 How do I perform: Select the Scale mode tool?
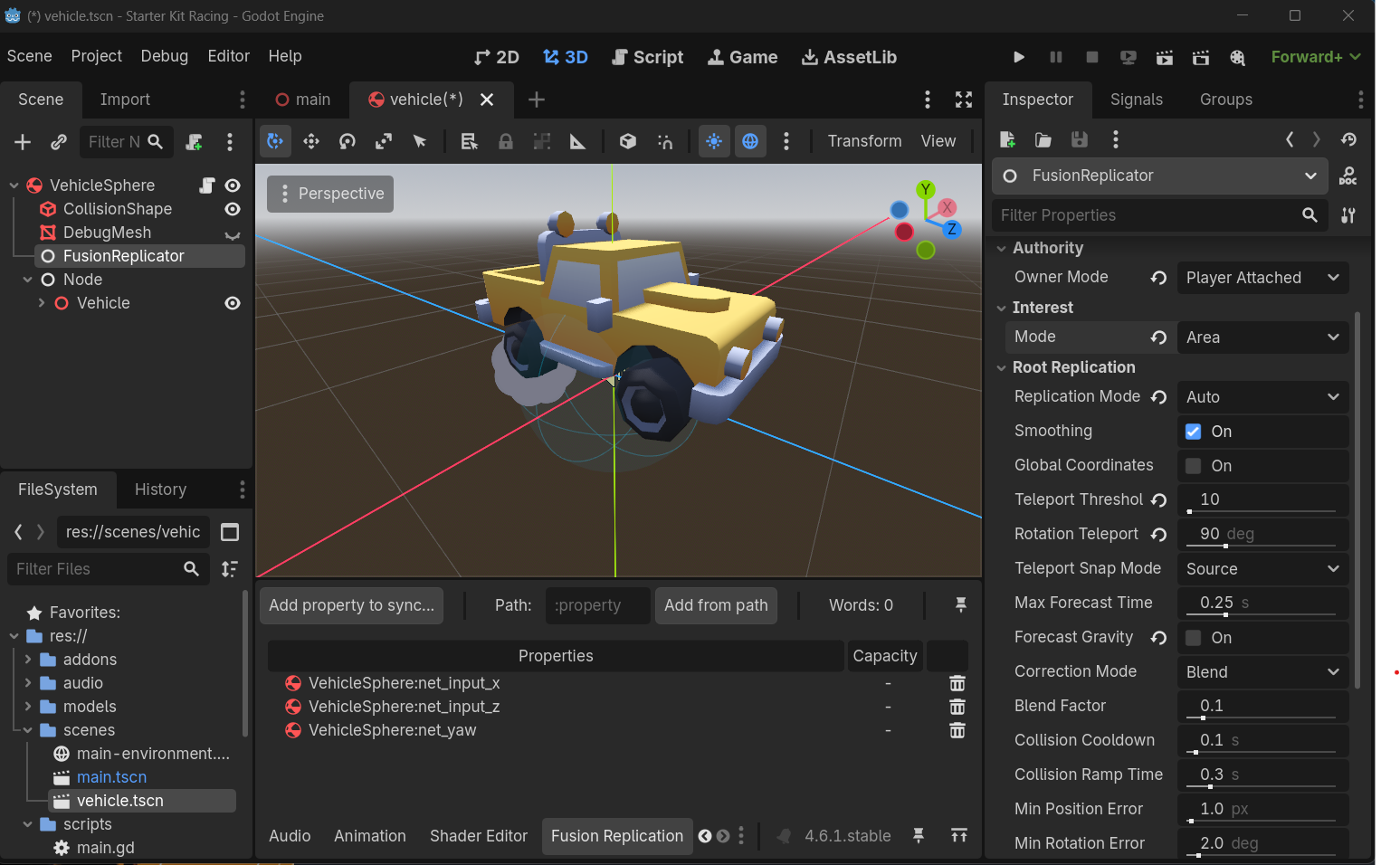384,141
